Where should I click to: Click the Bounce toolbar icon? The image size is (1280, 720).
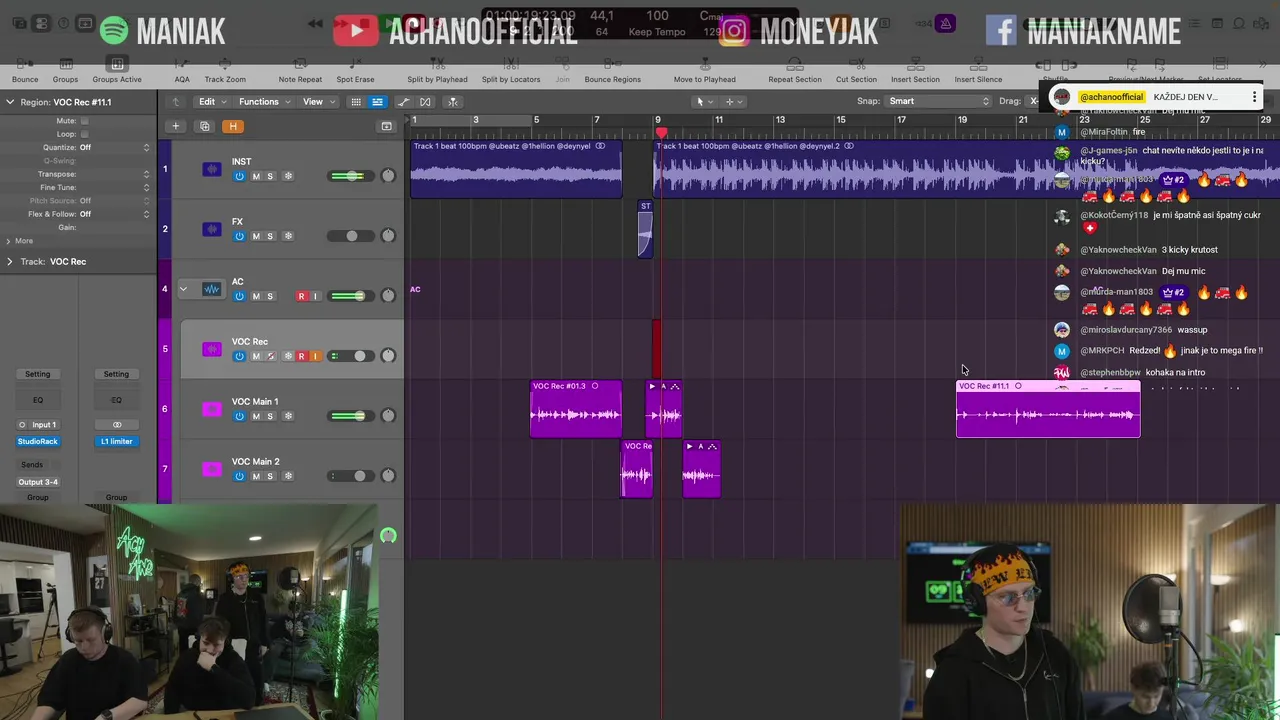coord(25,65)
